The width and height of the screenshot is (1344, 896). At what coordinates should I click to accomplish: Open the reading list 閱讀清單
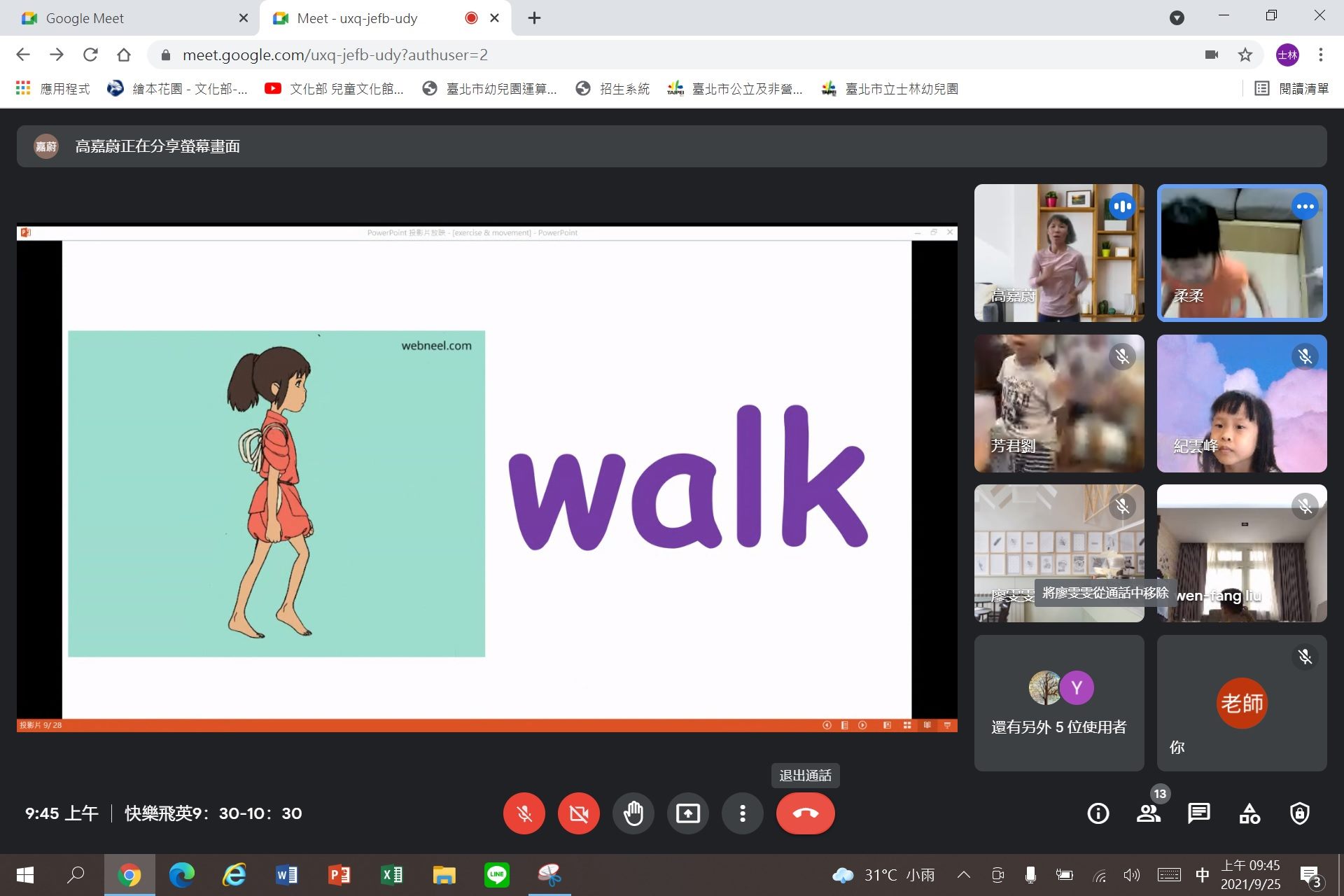pyautogui.click(x=1291, y=89)
